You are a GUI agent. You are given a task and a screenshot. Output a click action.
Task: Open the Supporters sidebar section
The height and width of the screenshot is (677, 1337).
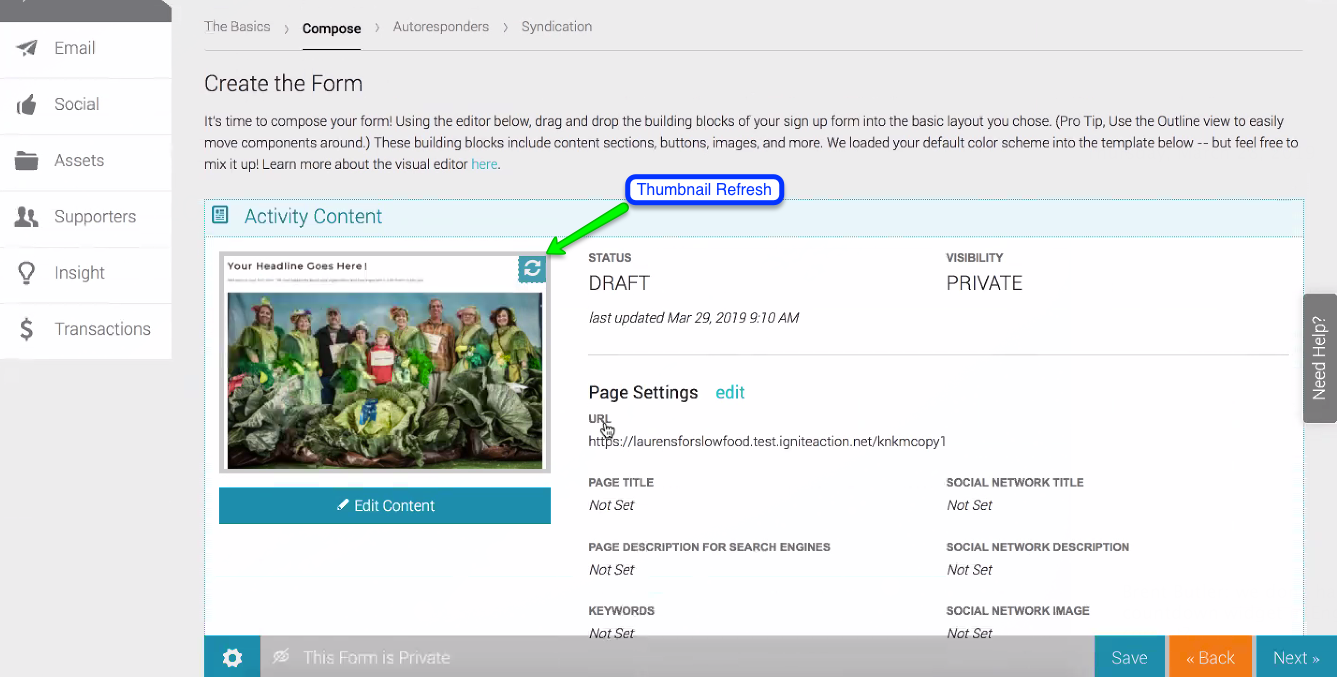tap(86, 217)
